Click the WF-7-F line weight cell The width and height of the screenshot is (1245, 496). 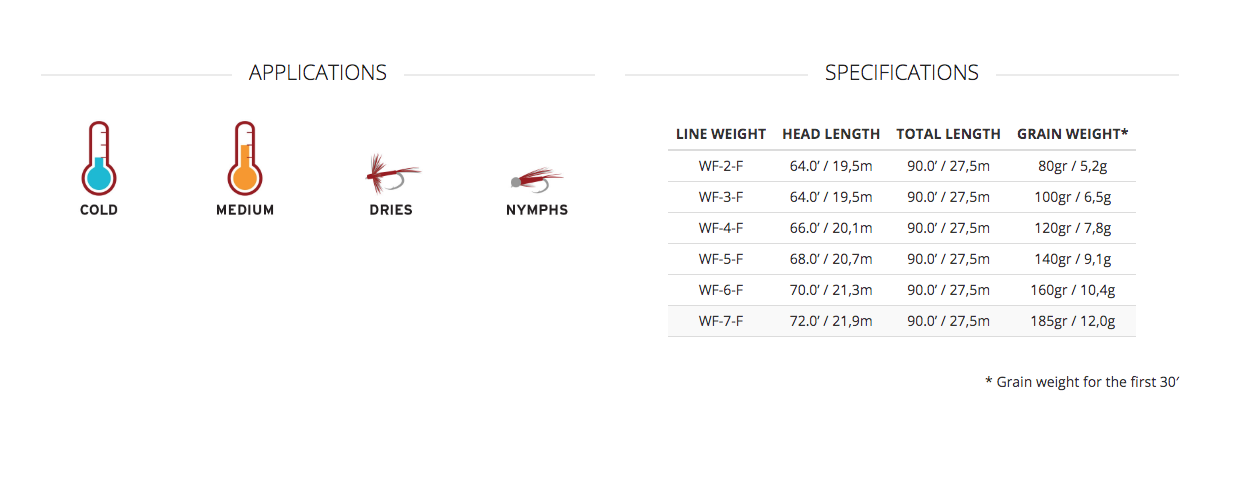[721, 321]
